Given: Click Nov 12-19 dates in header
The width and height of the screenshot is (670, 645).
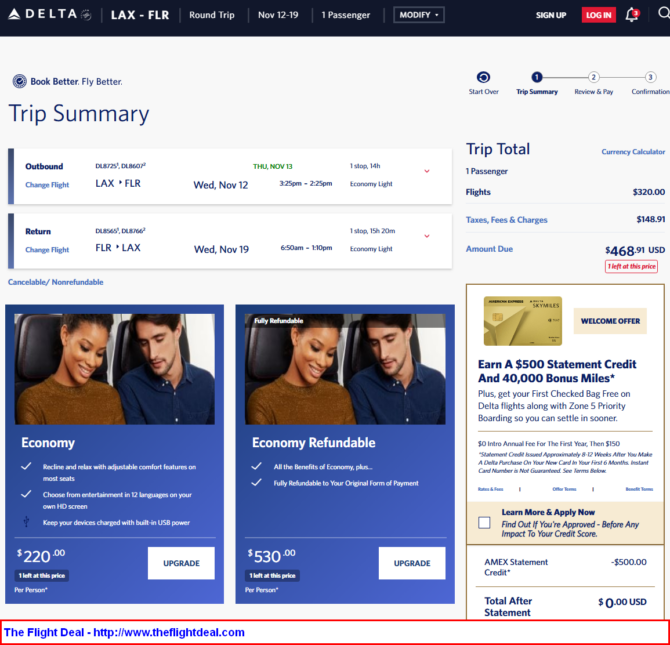Looking at the screenshot, I should 278,15.
